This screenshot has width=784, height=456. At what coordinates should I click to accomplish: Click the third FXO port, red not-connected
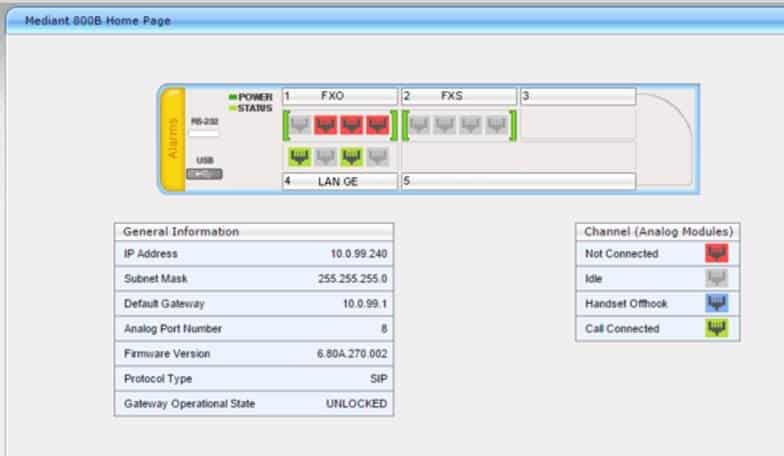click(x=352, y=125)
